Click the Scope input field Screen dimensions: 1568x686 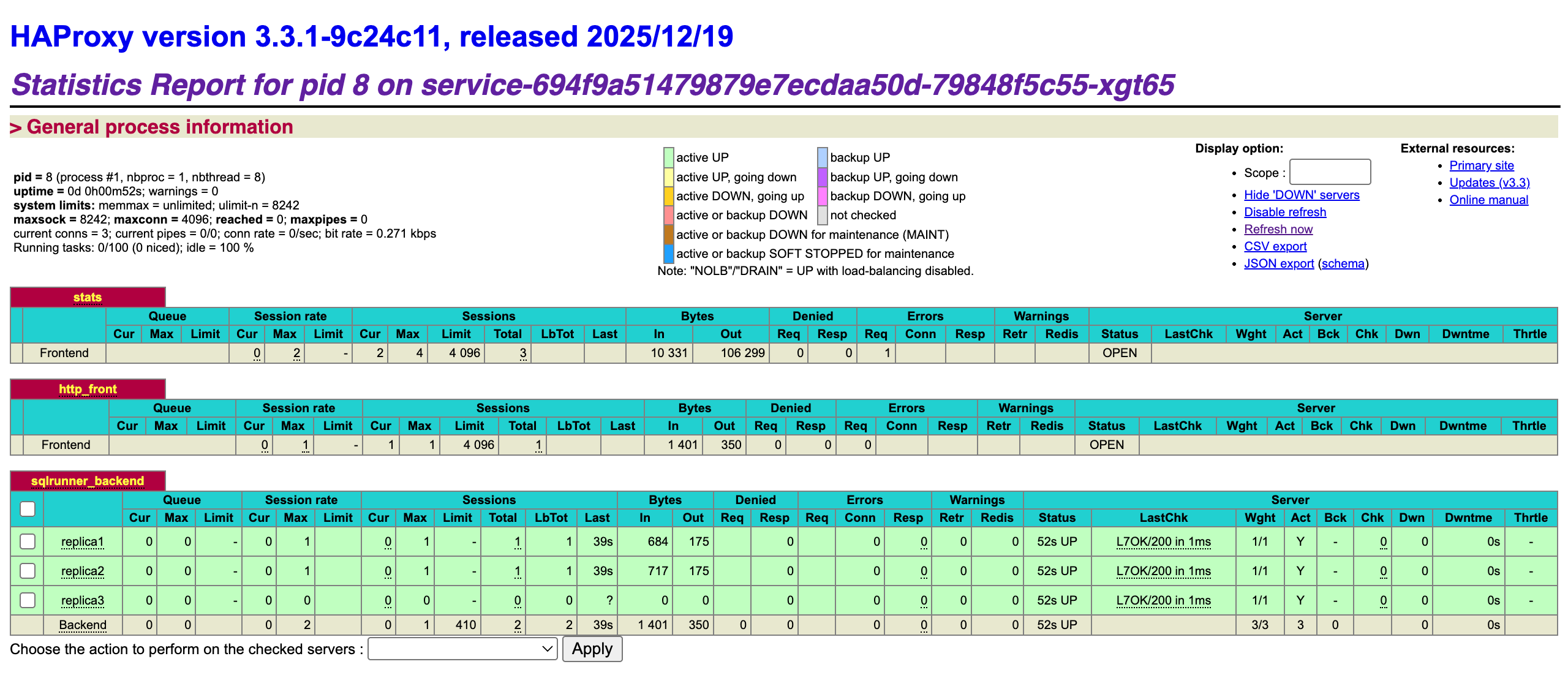click(x=1330, y=172)
